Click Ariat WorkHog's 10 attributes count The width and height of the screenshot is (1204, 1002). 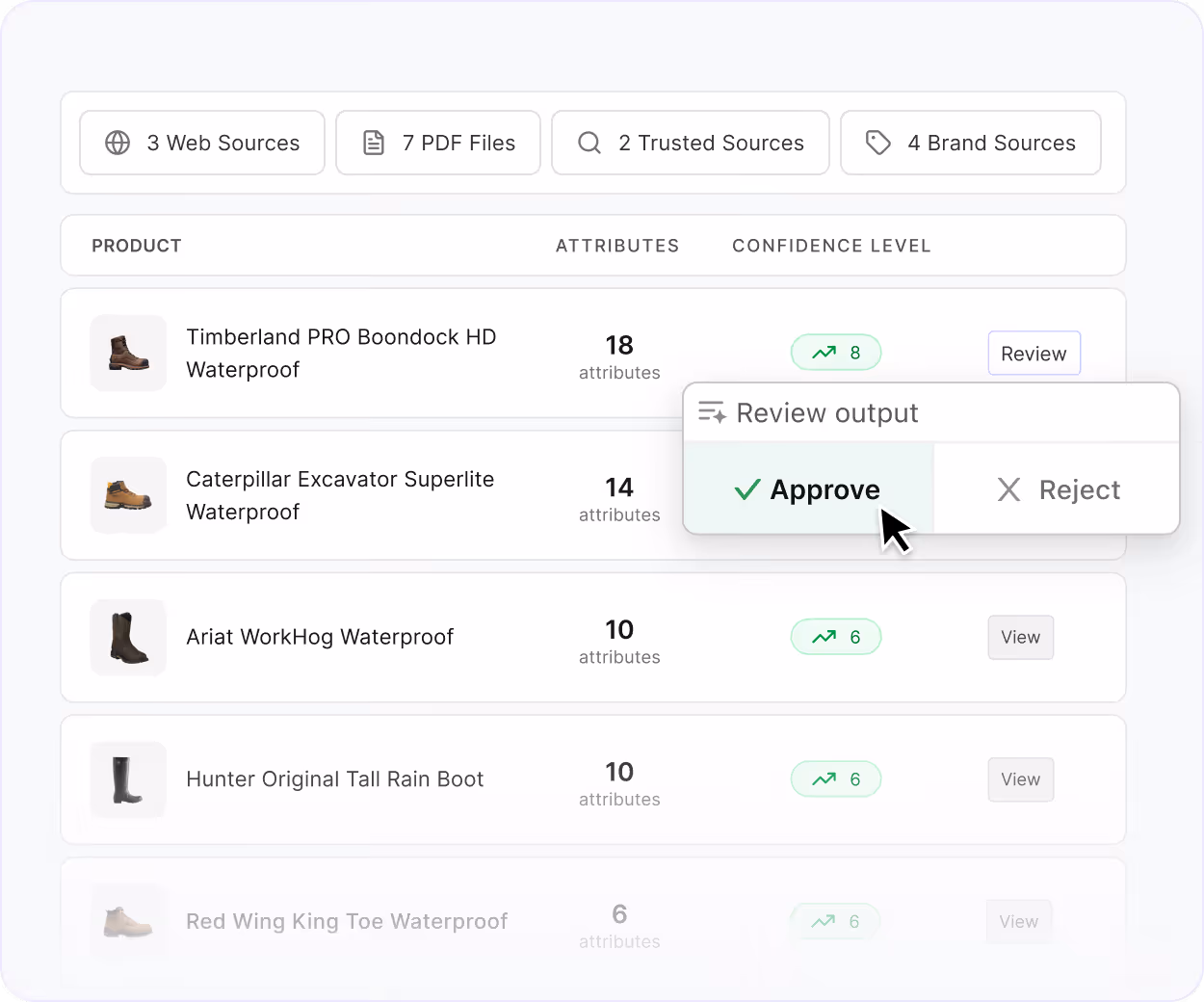click(x=619, y=642)
